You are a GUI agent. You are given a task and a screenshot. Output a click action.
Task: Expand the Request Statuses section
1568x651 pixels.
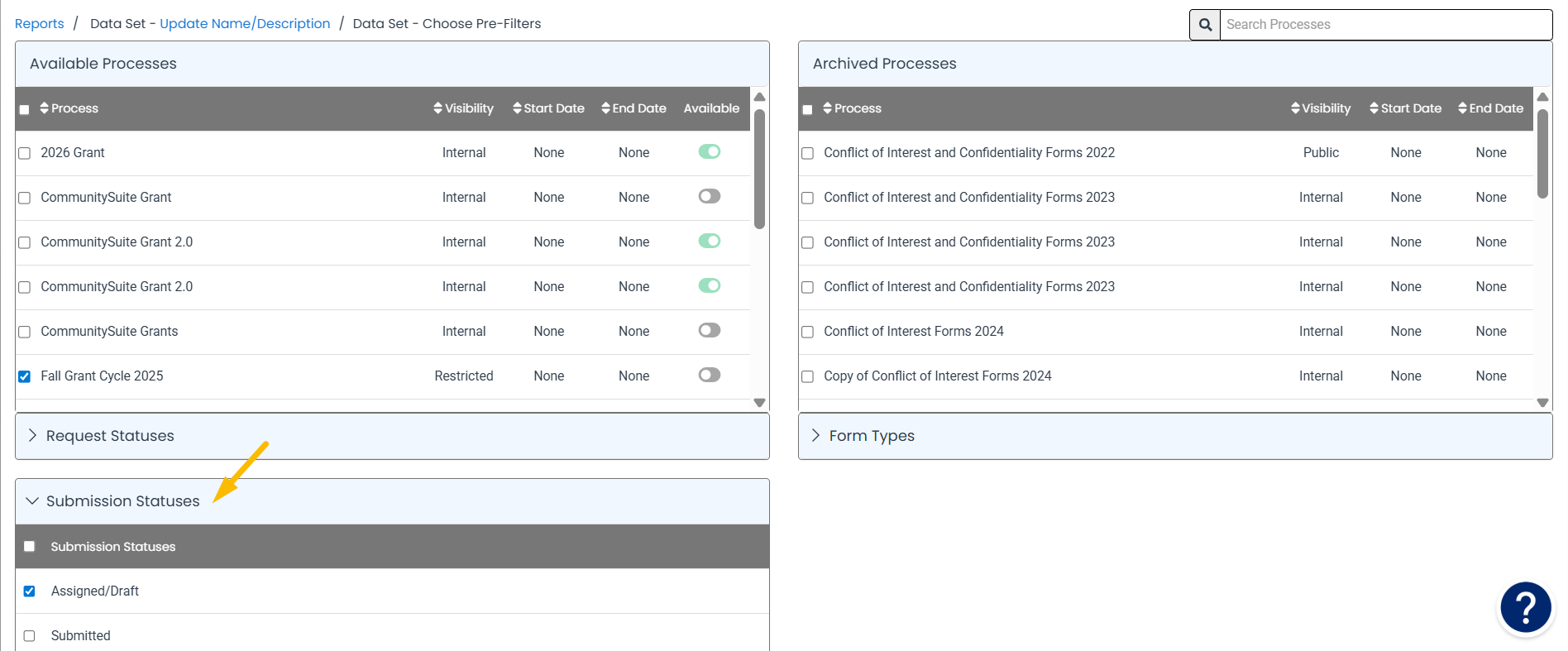(392, 436)
